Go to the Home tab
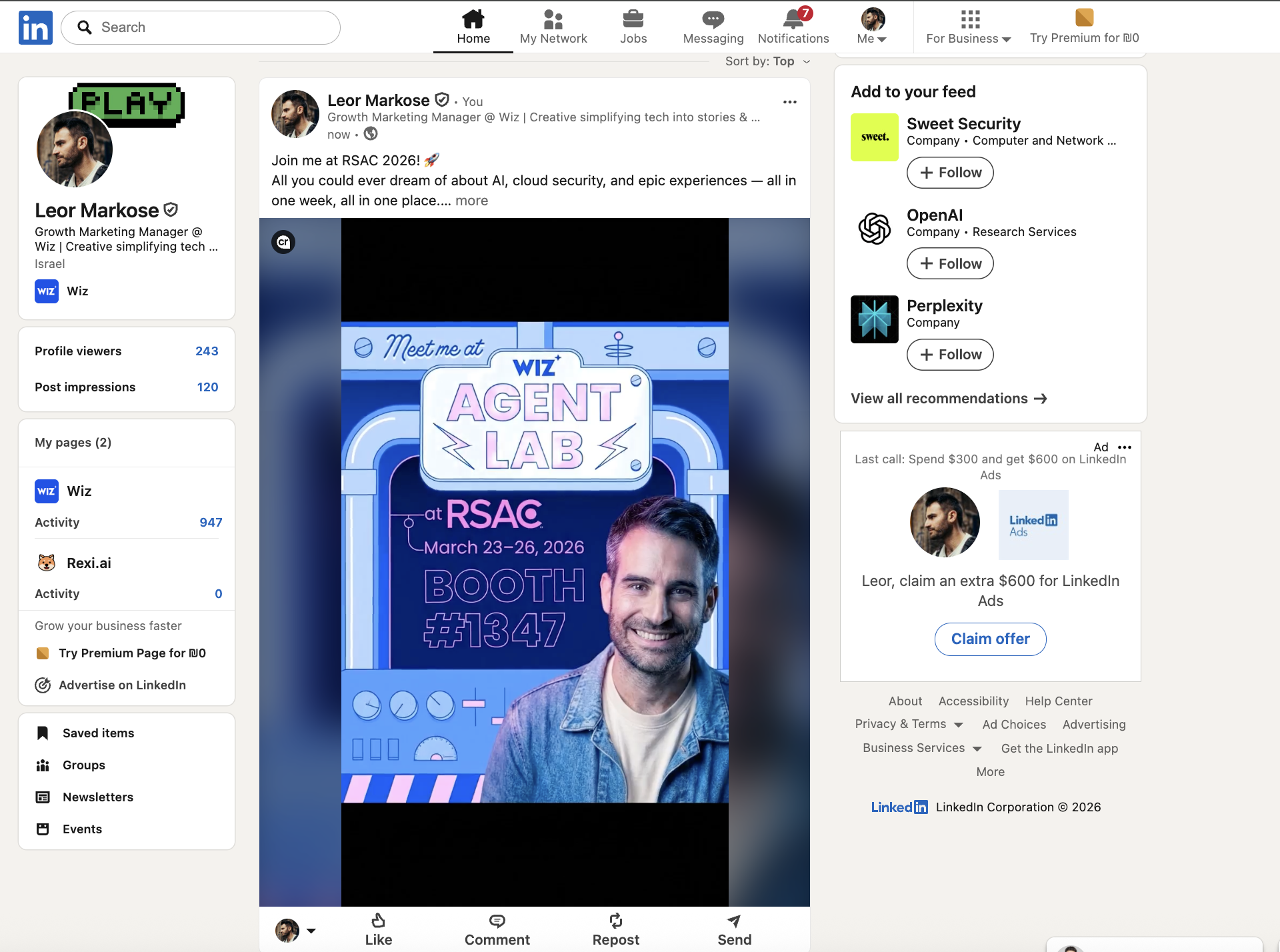Image resolution: width=1280 pixels, height=952 pixels. [x=473, y=27]
